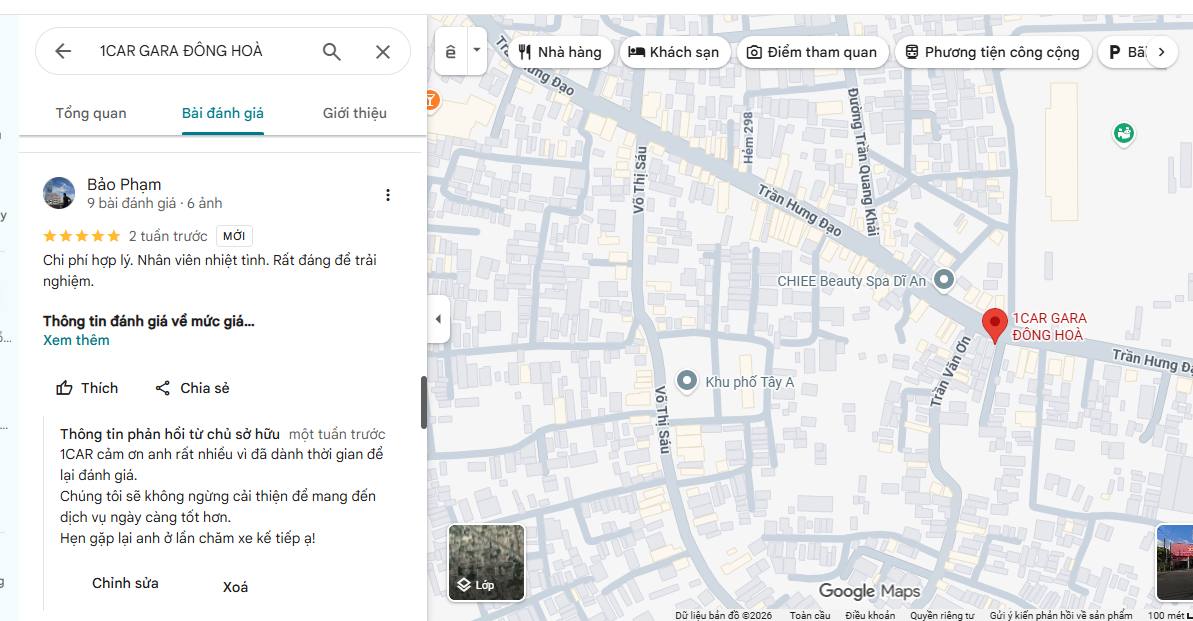Viewport: 1193px width, 621px height.
Task: Select the Bài đánh giá tab
Action: pos(222,113)
